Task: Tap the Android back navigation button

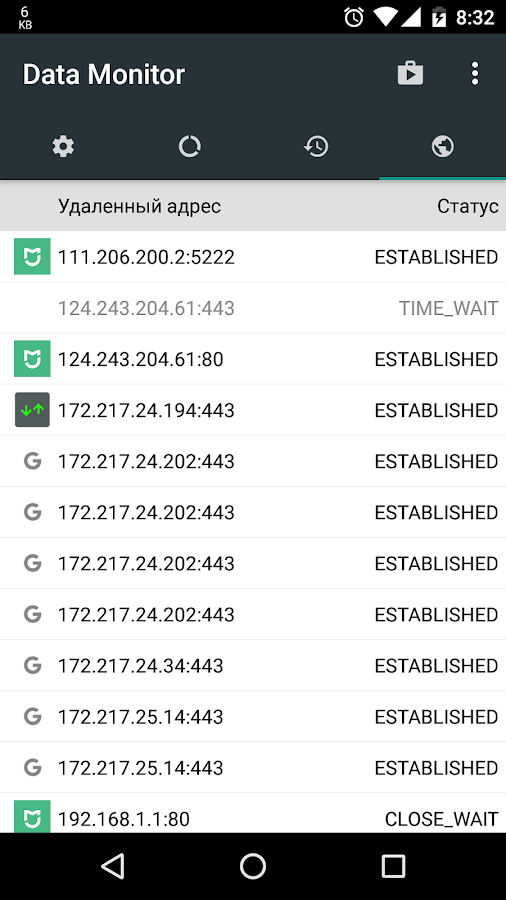Action: (112, 866)
